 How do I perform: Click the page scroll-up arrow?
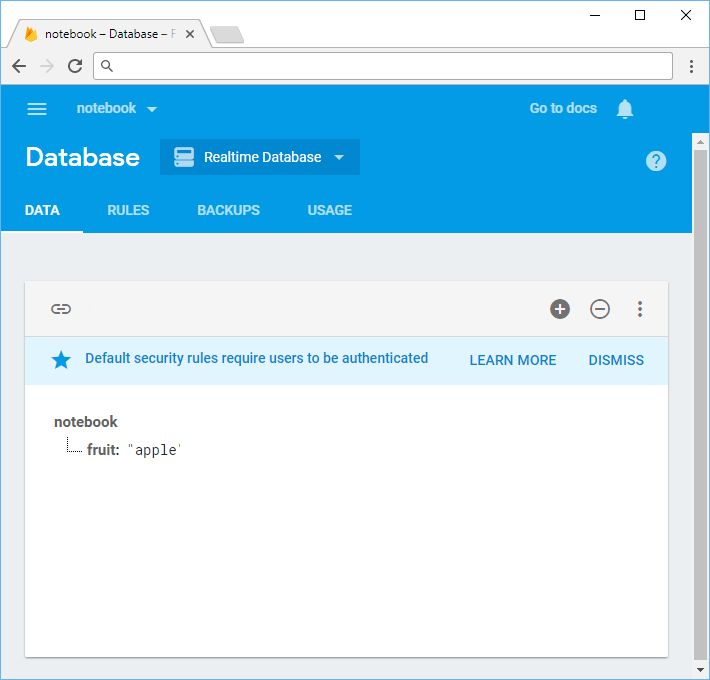pyautogui.click(x=700, y=142)
